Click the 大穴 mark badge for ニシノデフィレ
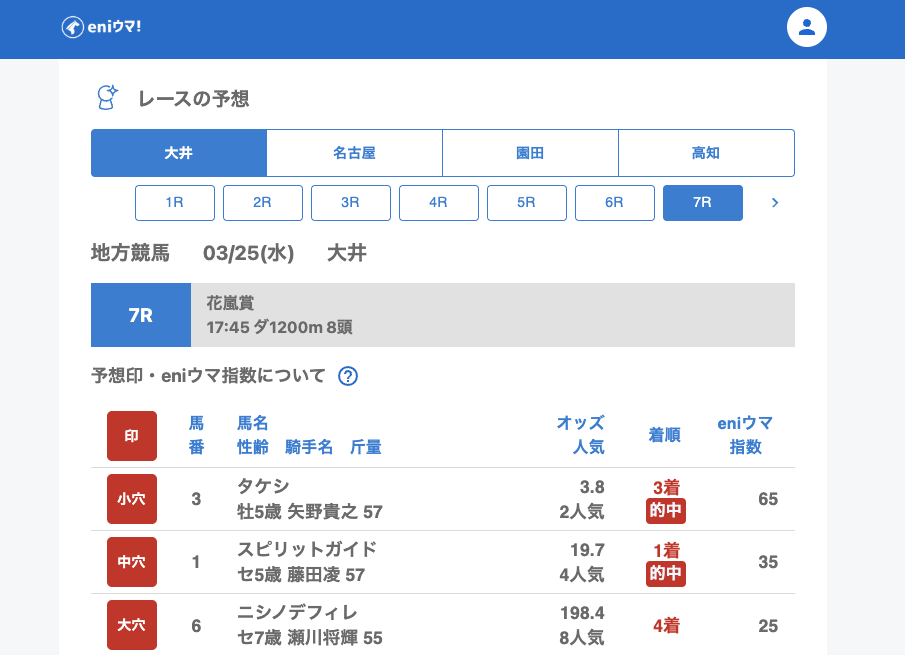This screenshot has height=655, width=905. point(132,625)
